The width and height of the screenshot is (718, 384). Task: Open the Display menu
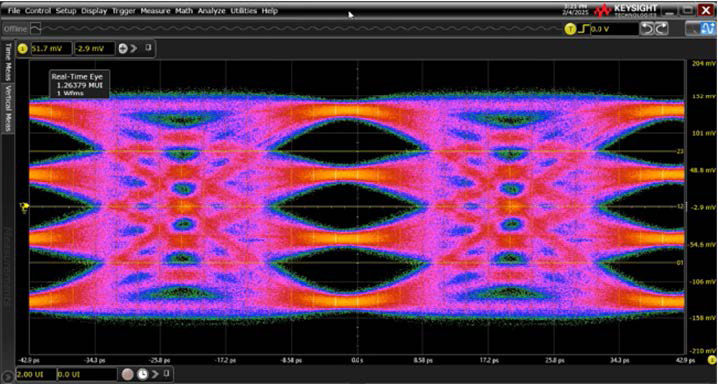pyautogui.click(x=94, y=11)
